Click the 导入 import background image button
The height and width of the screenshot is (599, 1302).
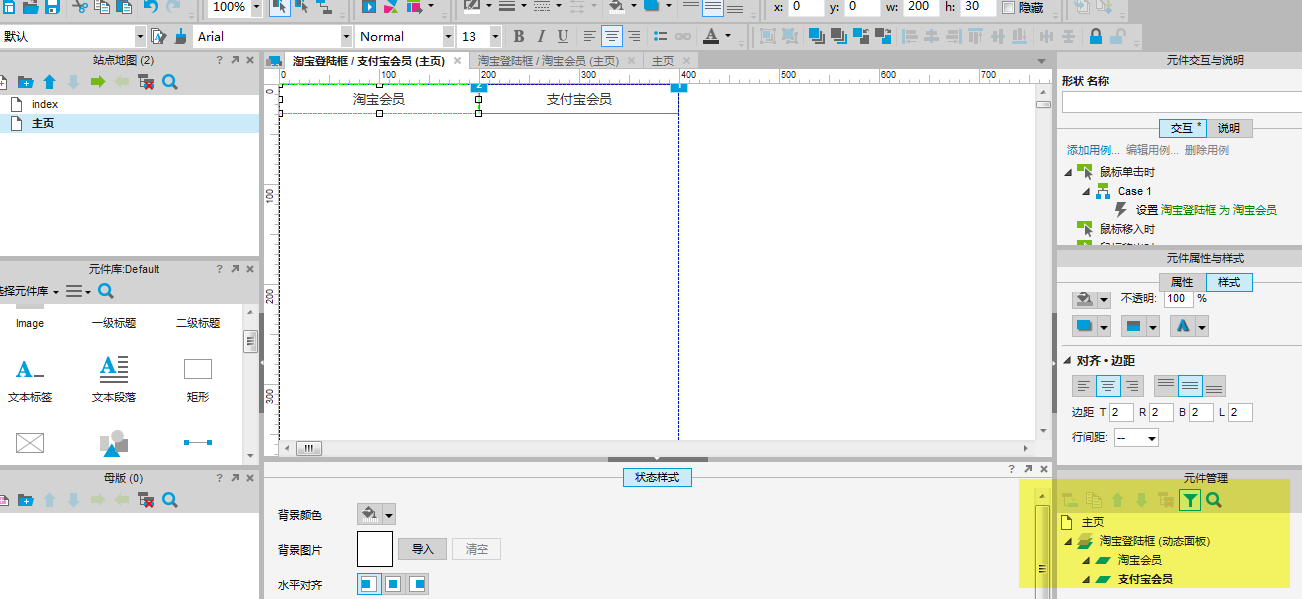tap(422, 549)
